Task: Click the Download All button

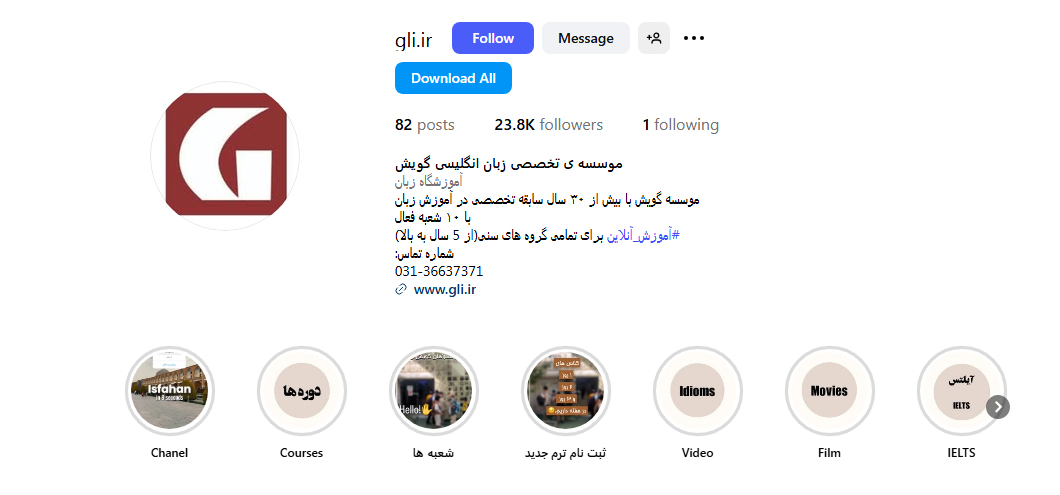Action: tap(453, 78)
